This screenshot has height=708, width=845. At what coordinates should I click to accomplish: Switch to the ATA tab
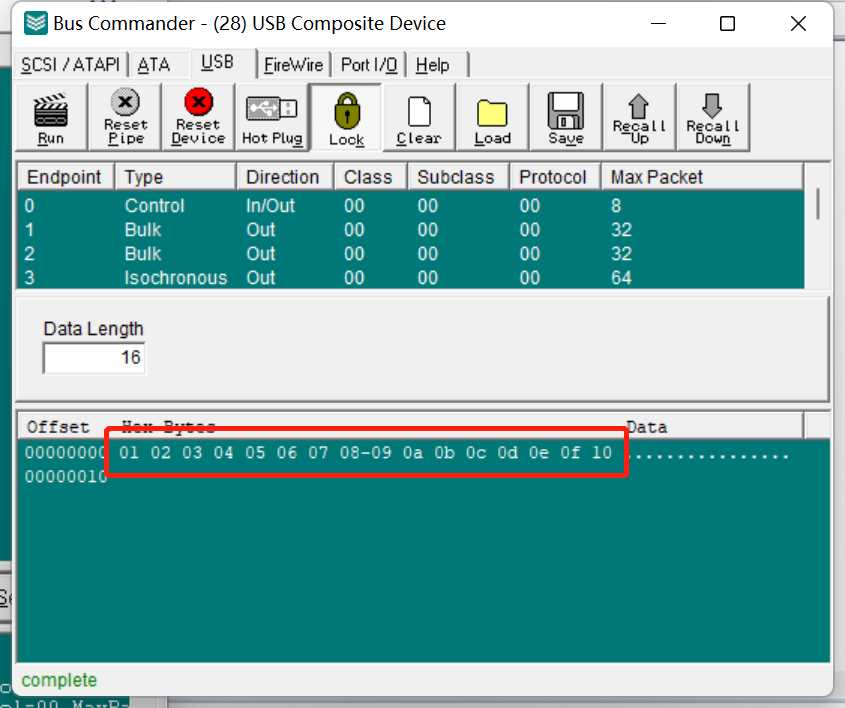pos(154,65)
